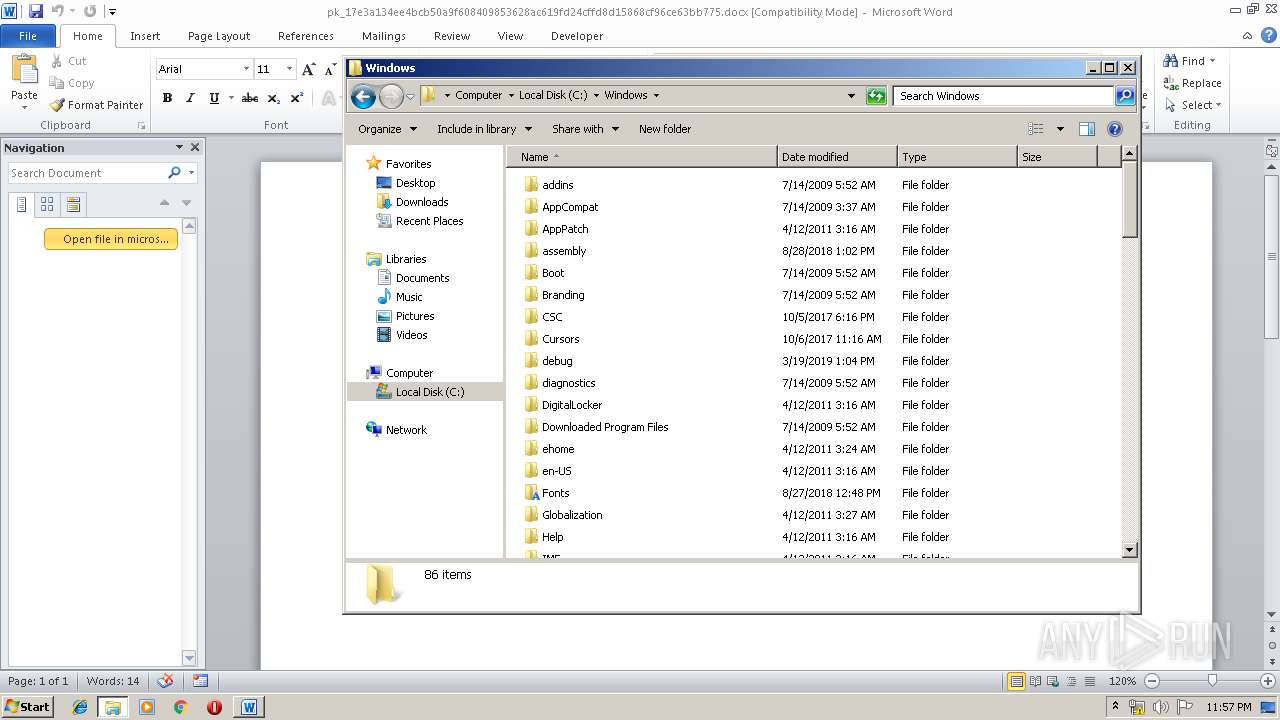Click the Word zoom slider handle
This screenshot has width=1280, height=720.
pos(1212,680)
